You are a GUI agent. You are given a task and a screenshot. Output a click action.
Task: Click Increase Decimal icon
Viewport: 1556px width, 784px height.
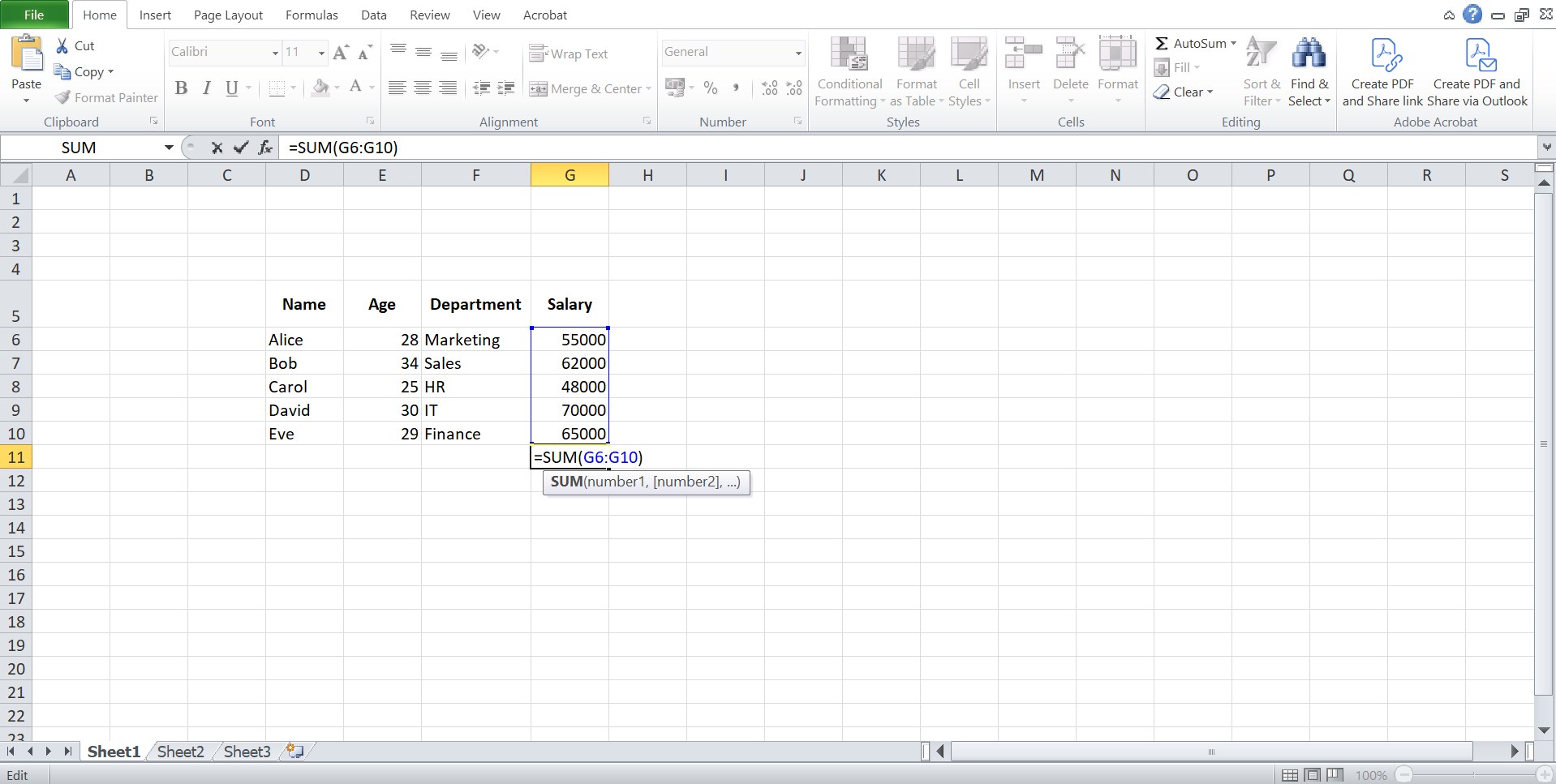click(769, 88)
